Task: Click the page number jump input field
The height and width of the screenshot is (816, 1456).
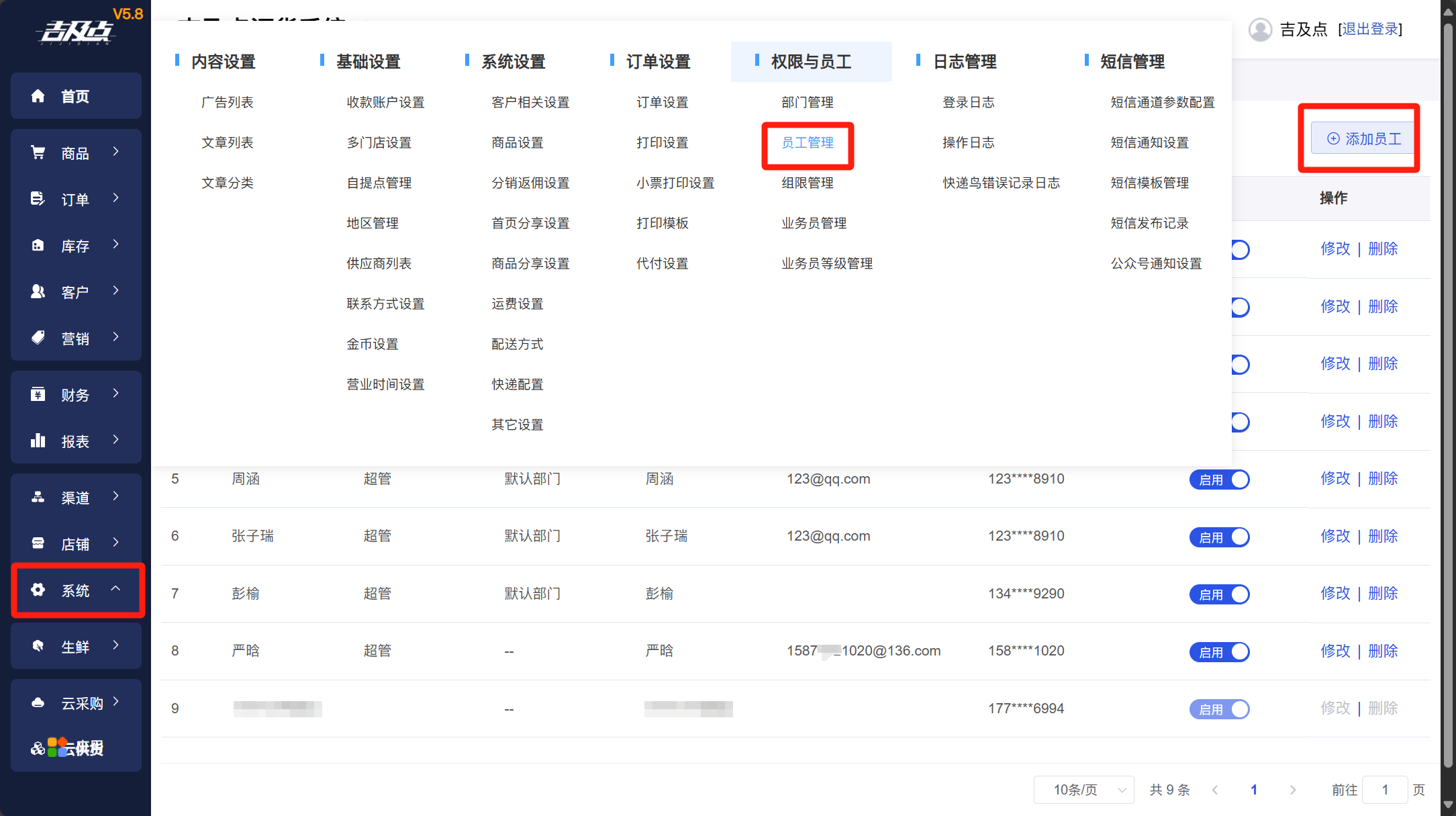Action: coord(1385,790)
